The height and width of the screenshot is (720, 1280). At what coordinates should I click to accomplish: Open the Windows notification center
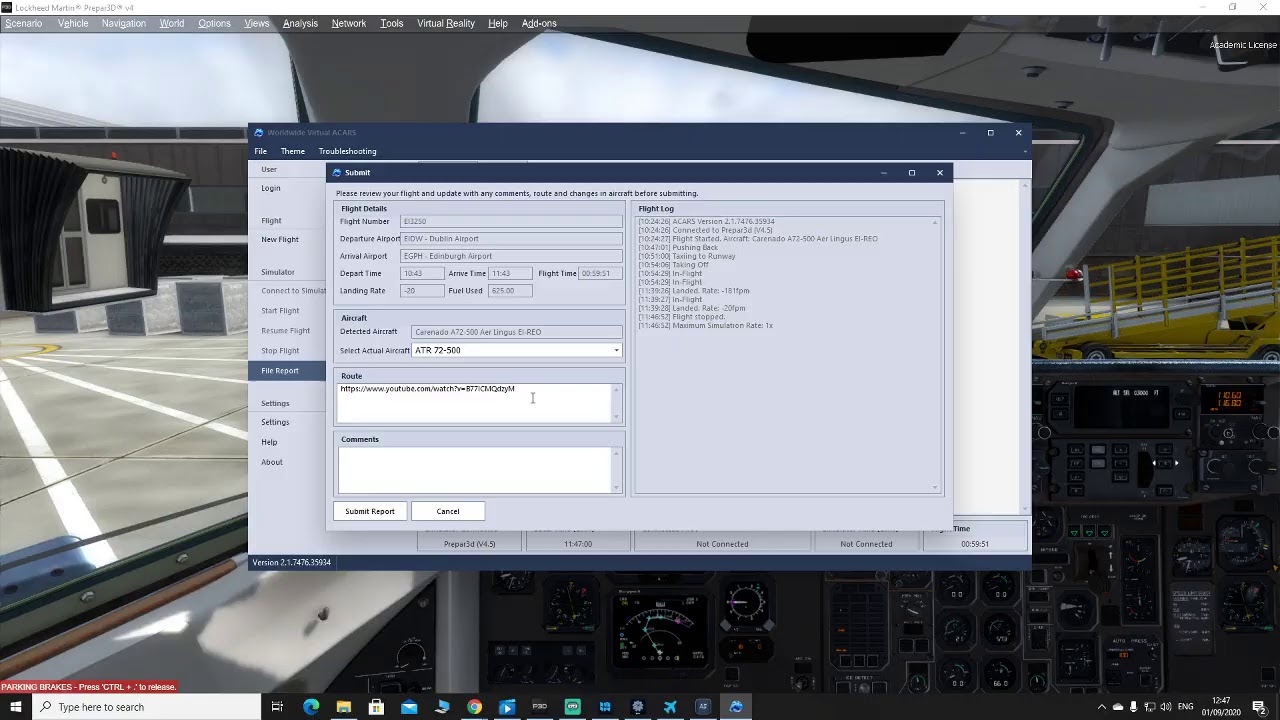[x=1260, y=707]
